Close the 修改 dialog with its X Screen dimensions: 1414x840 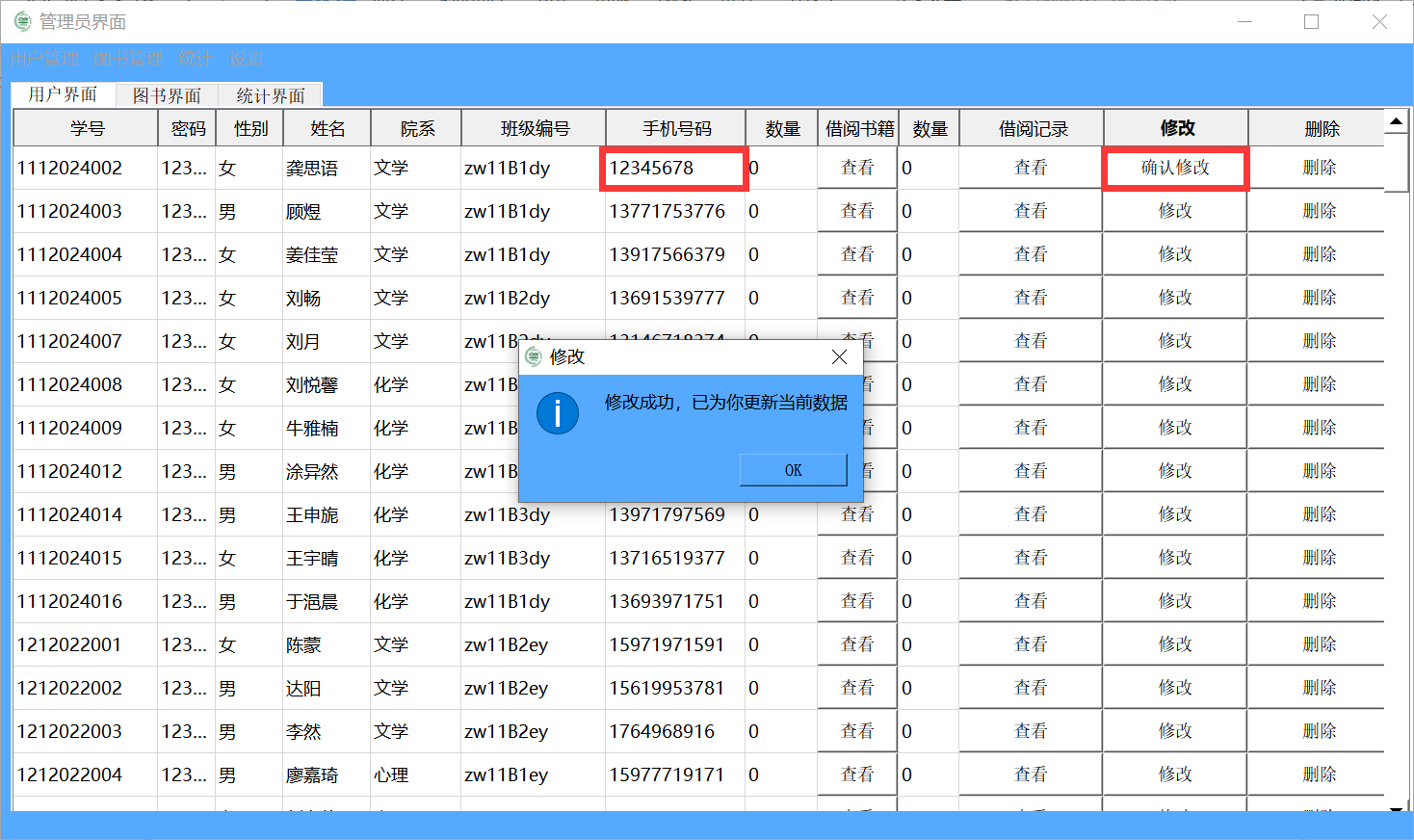tap(839, 357)
